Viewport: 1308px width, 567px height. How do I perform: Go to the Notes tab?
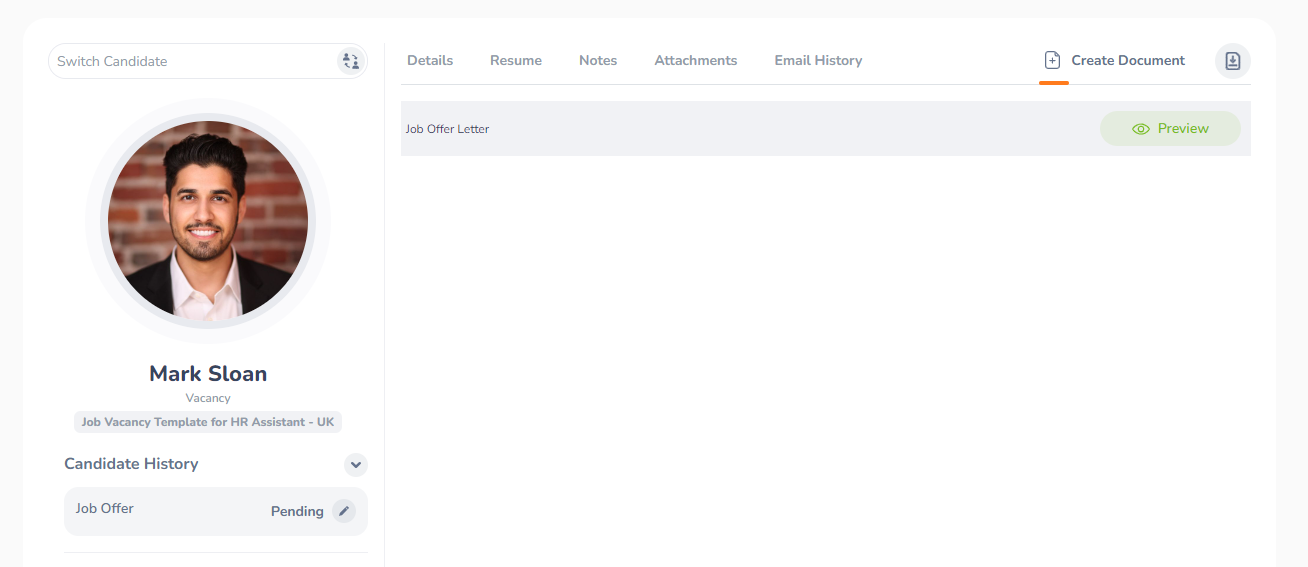coord(598,61)
